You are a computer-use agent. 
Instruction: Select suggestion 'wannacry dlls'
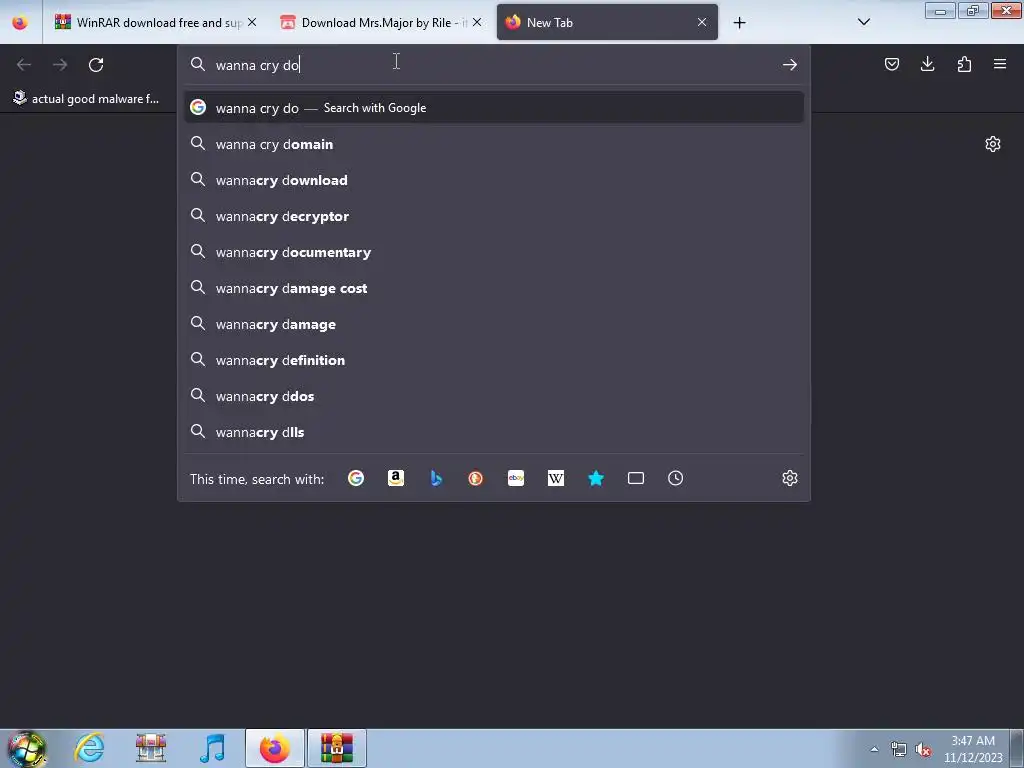coord(494,432)
